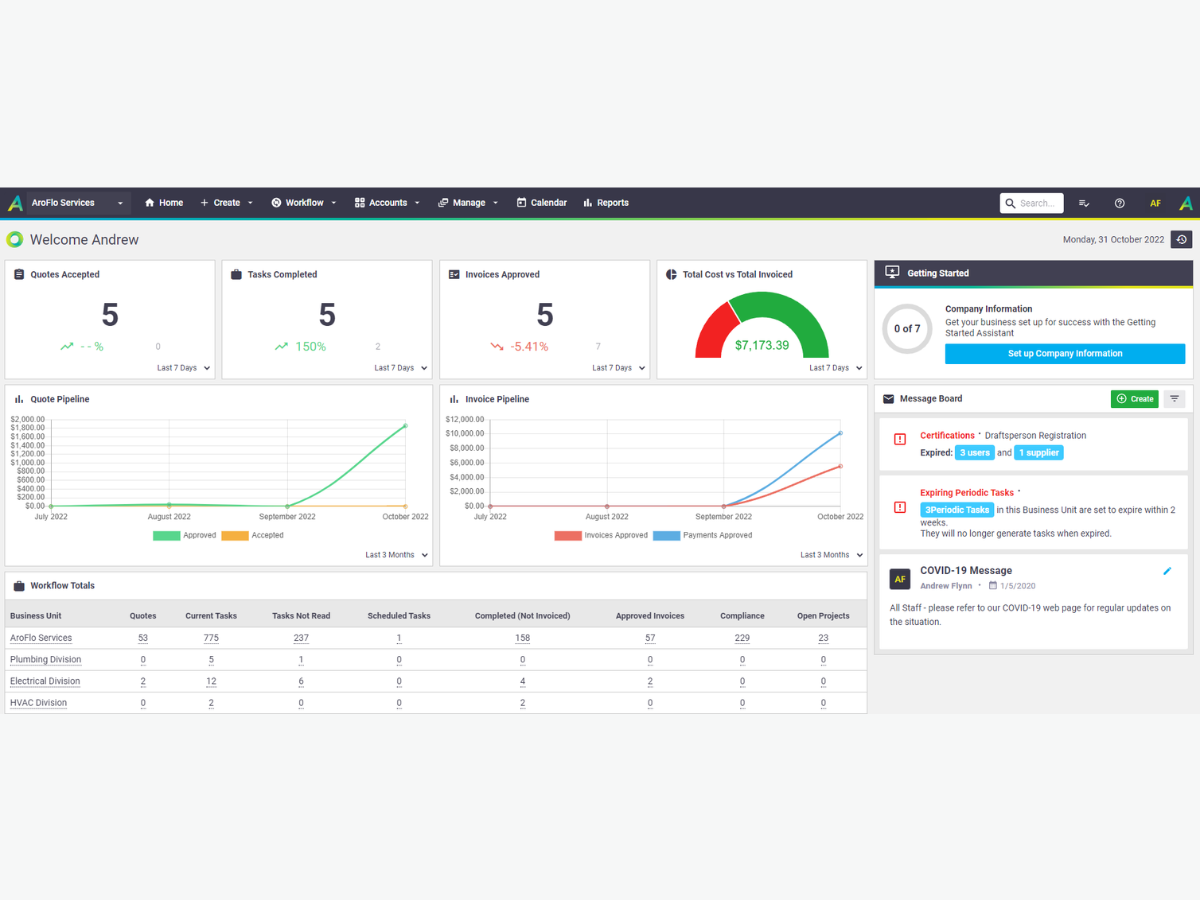The width and height of the screenshot is (1200, 900).
Task: Click the Workflow Totals briefcase icon
Action: (19, 586)
